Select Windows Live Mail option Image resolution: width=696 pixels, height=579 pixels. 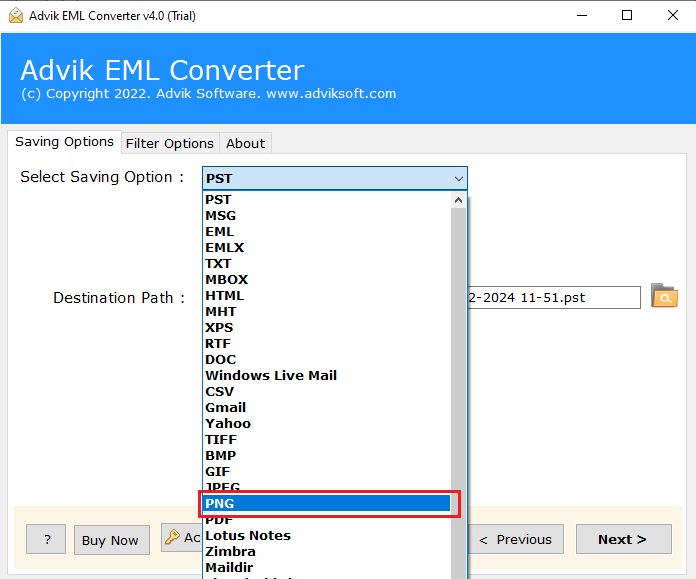tap(327, 376)
